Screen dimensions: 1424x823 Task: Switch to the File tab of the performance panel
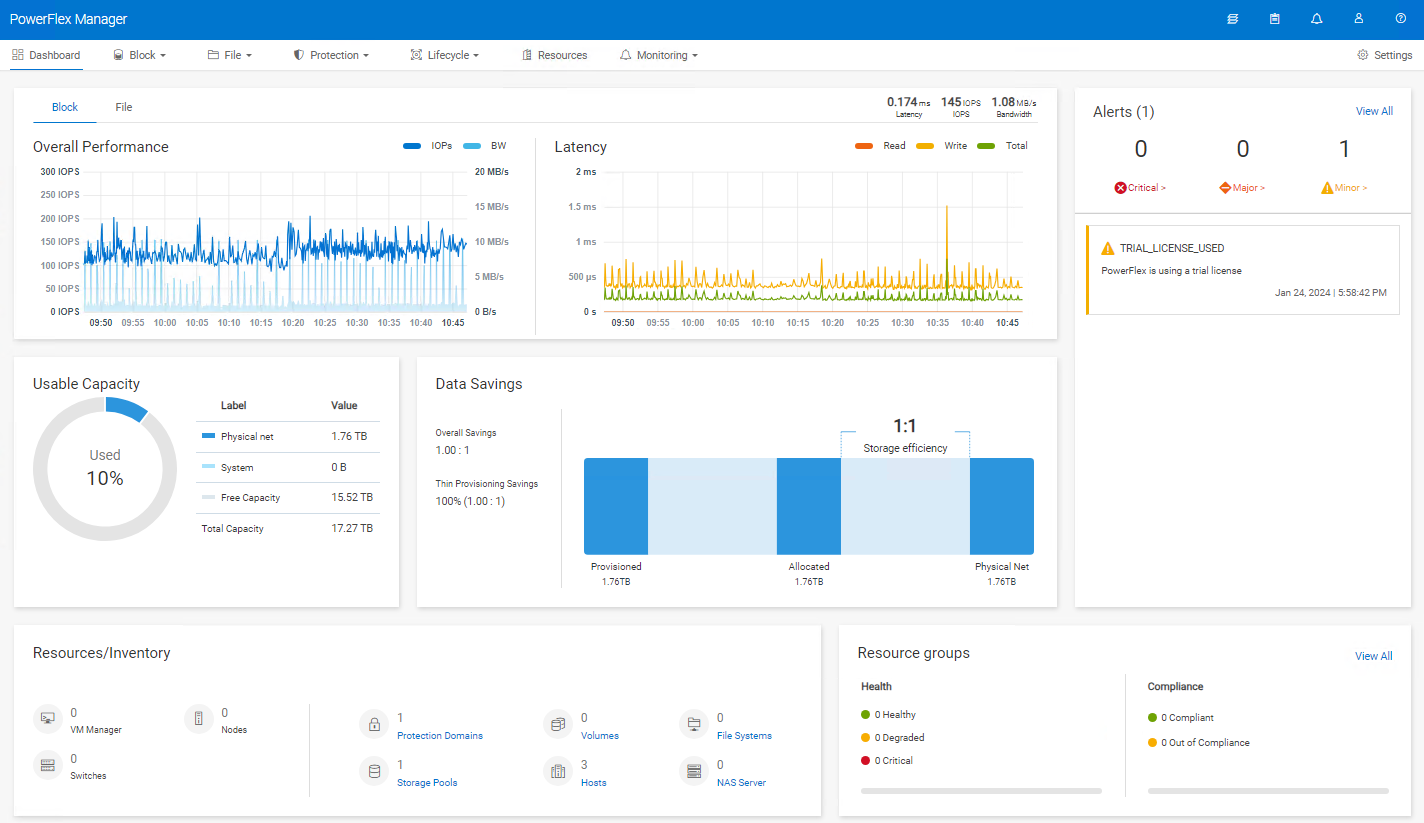(x=123, y=107)
